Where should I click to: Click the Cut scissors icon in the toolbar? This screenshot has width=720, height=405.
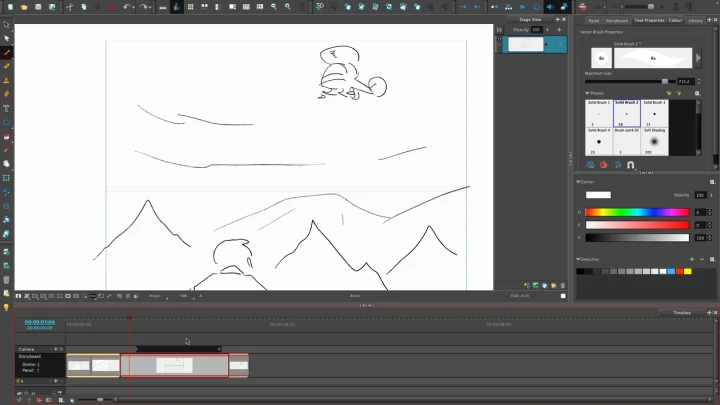click(x=68, y=7)
